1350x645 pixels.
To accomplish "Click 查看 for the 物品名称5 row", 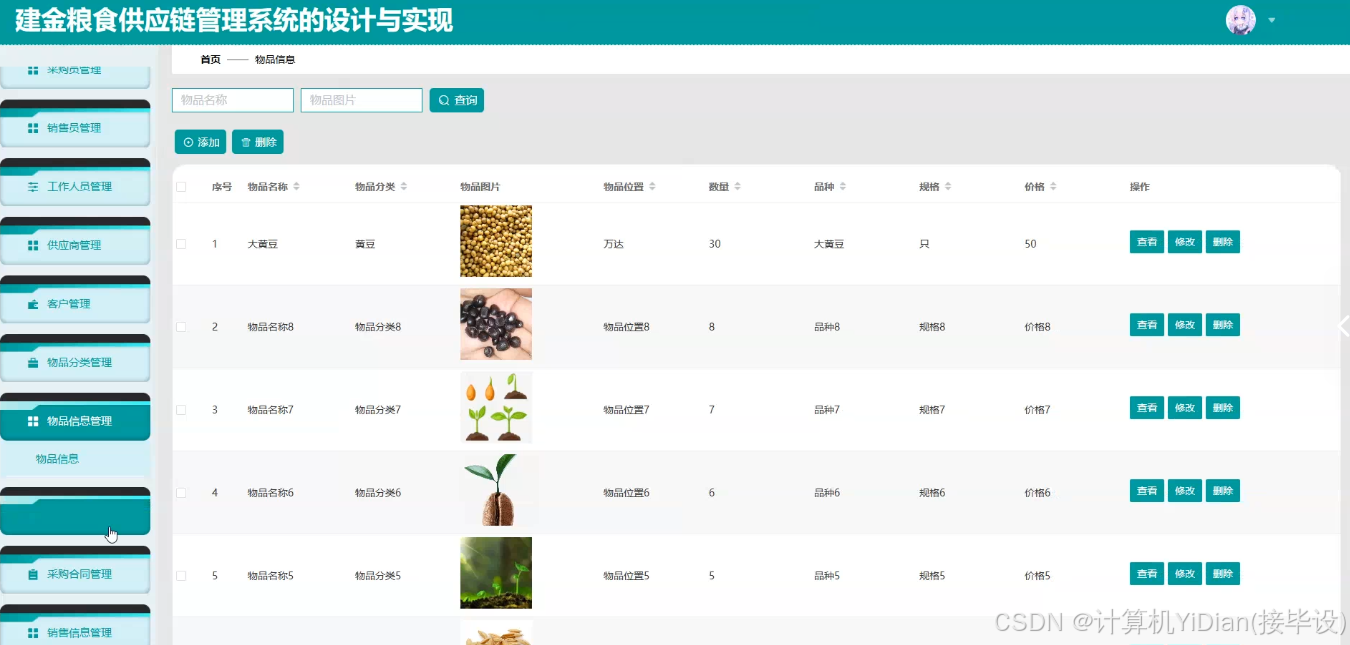I will click(x=1147, y=574).
